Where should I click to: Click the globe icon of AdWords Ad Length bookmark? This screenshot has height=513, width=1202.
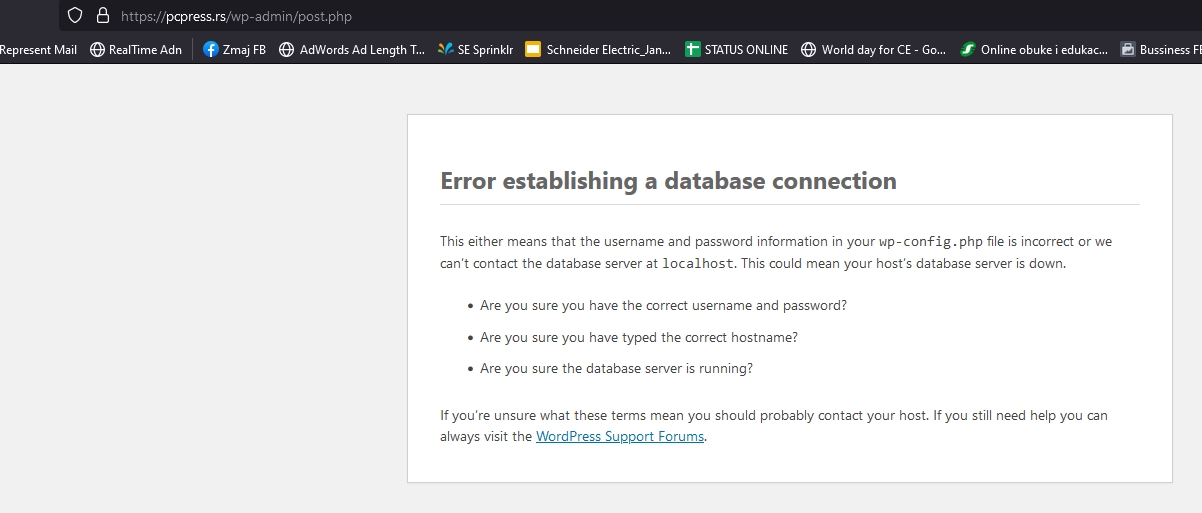coord(286,49)
